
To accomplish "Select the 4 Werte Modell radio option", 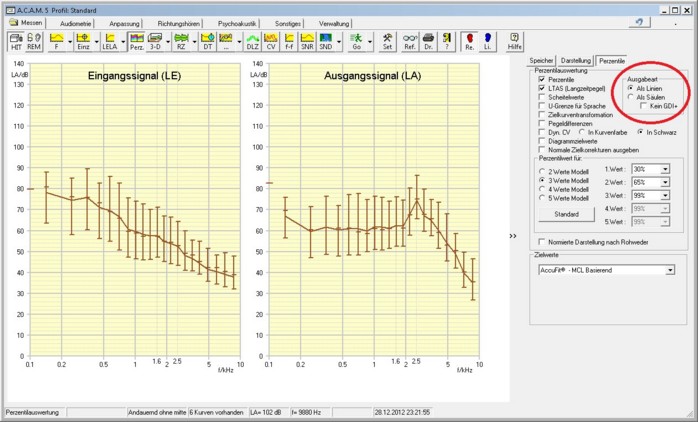I will (x=542, y=189).
